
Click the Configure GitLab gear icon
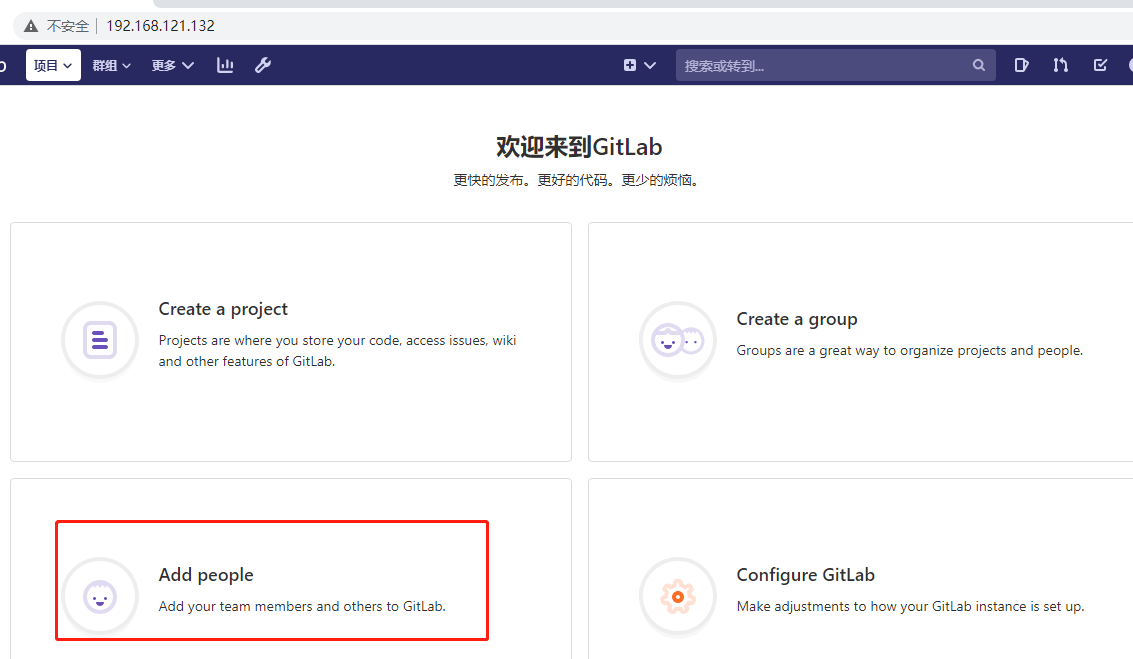(x=678, y=597)
